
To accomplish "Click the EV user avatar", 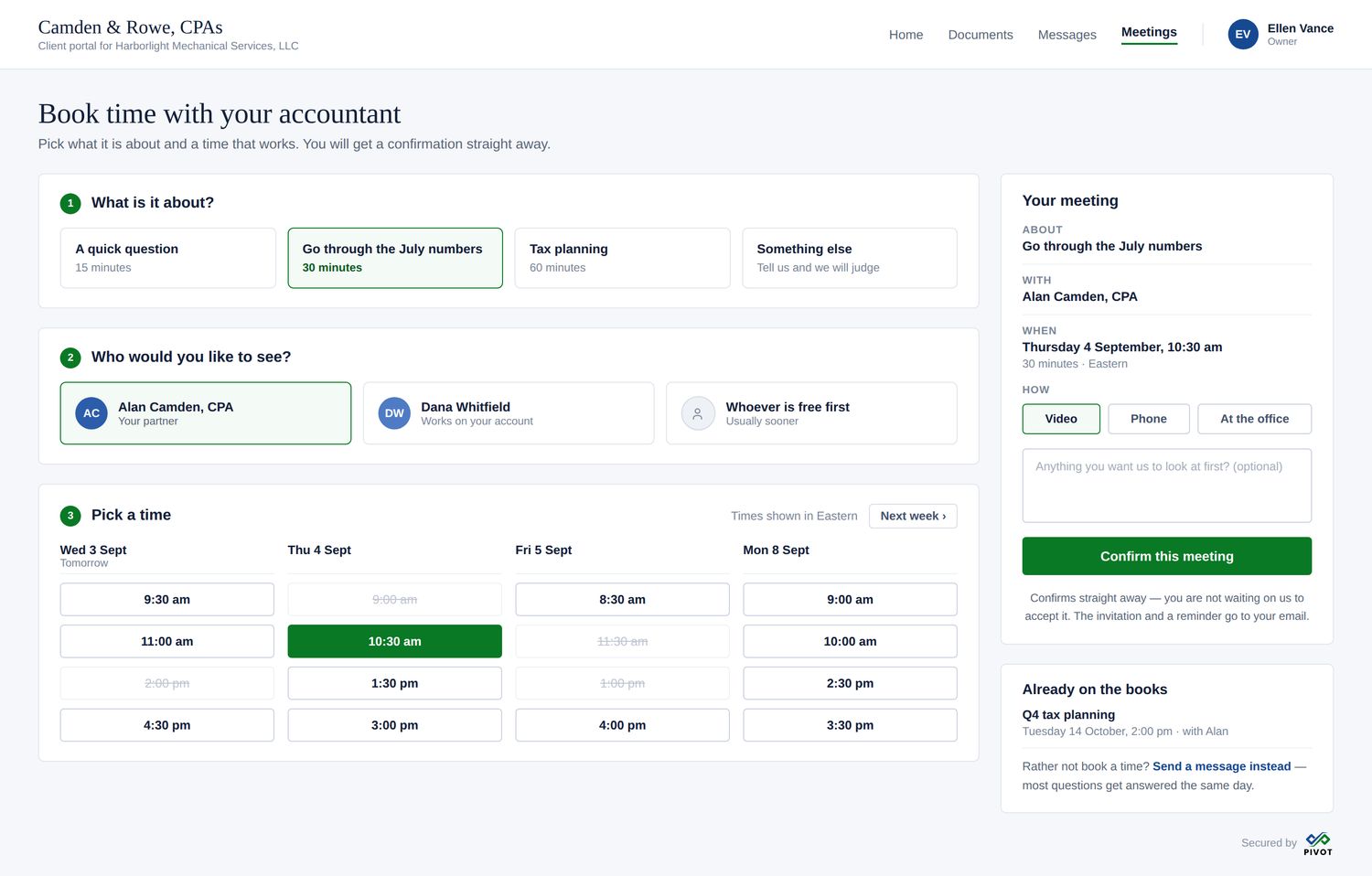I will pyautogui.click(x=1243, y=34).
